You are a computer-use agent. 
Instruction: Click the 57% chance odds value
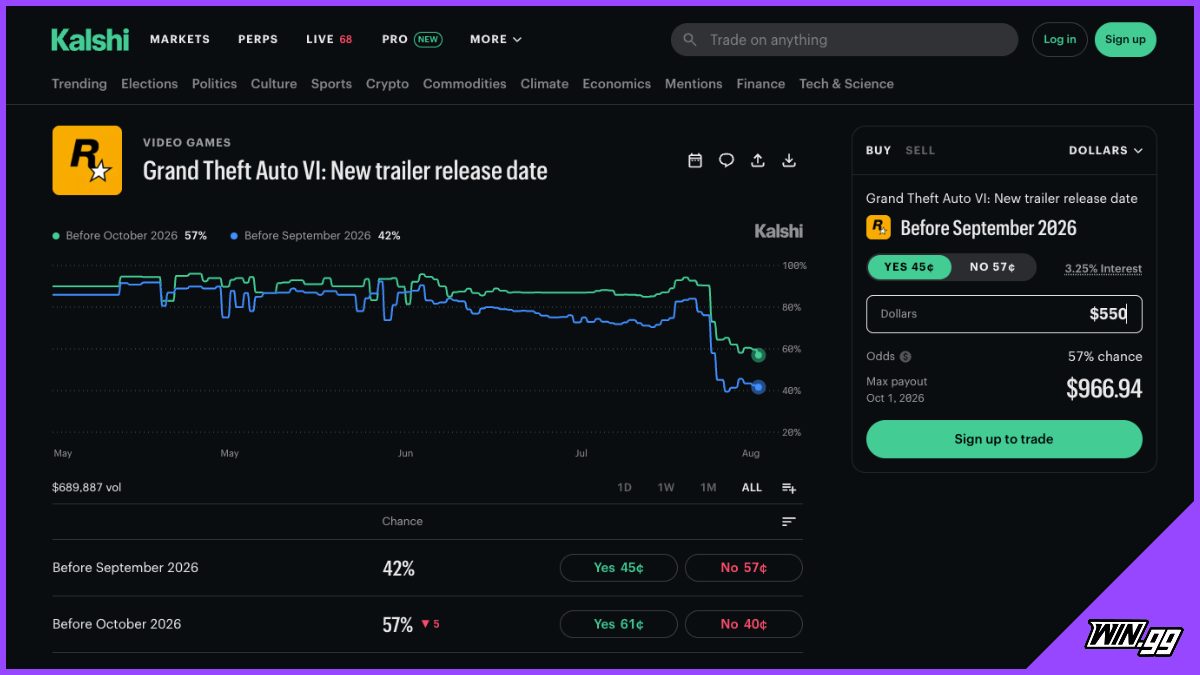(x=1105, y=357)
